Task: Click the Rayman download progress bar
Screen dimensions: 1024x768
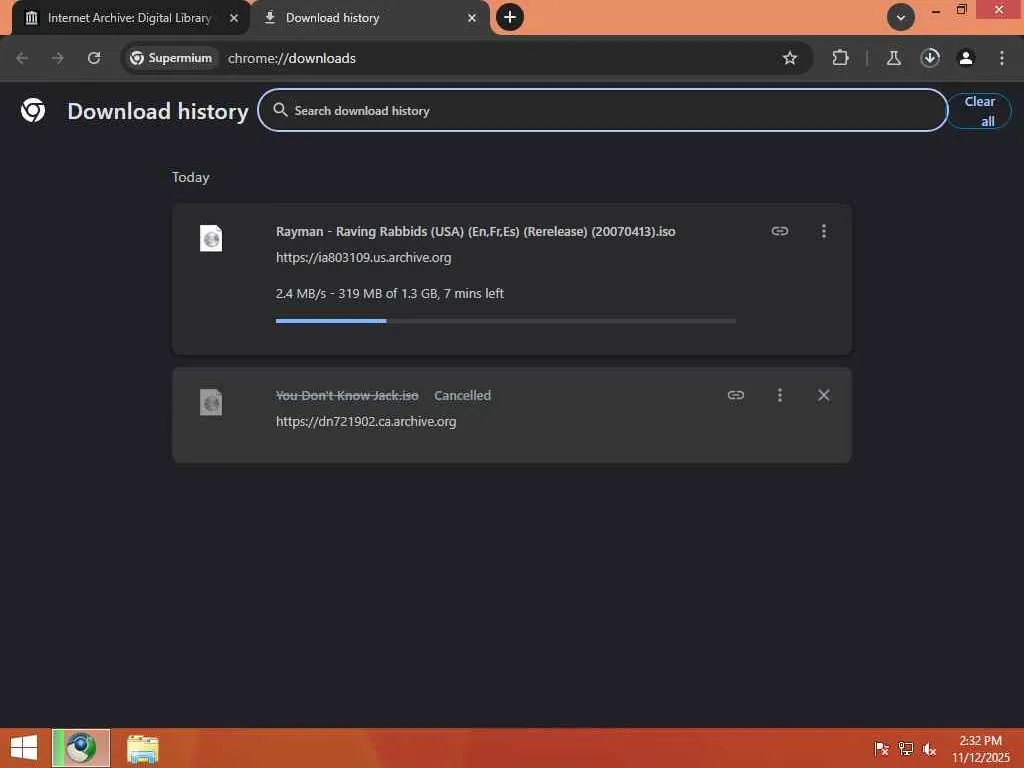Action: coord(505,321)
